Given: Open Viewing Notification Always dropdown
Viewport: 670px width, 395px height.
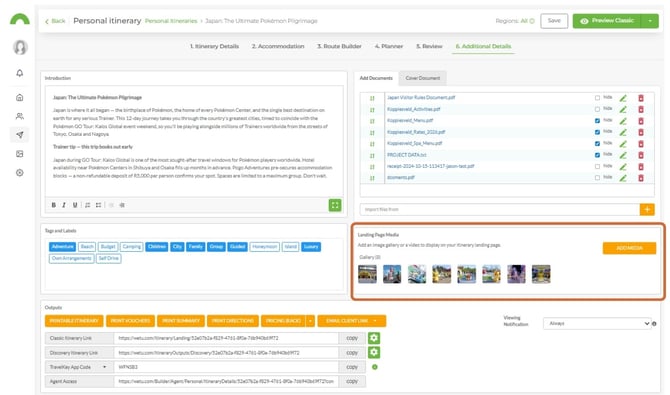Looking at the screenshot, I should click(x=597, y=324).
